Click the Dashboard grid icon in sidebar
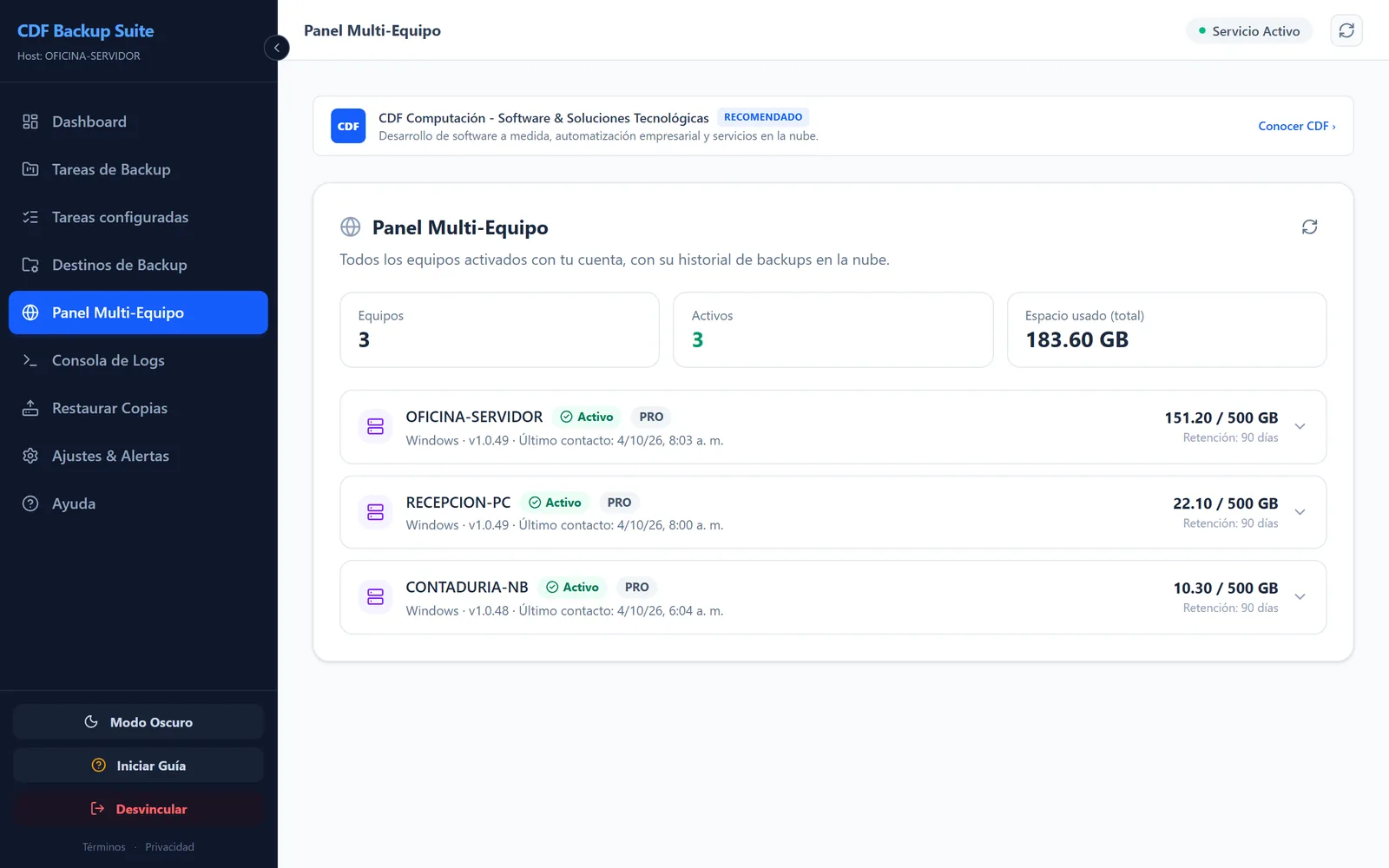The height and width of the screenshot is (868, 1389). tap(30, 122)
